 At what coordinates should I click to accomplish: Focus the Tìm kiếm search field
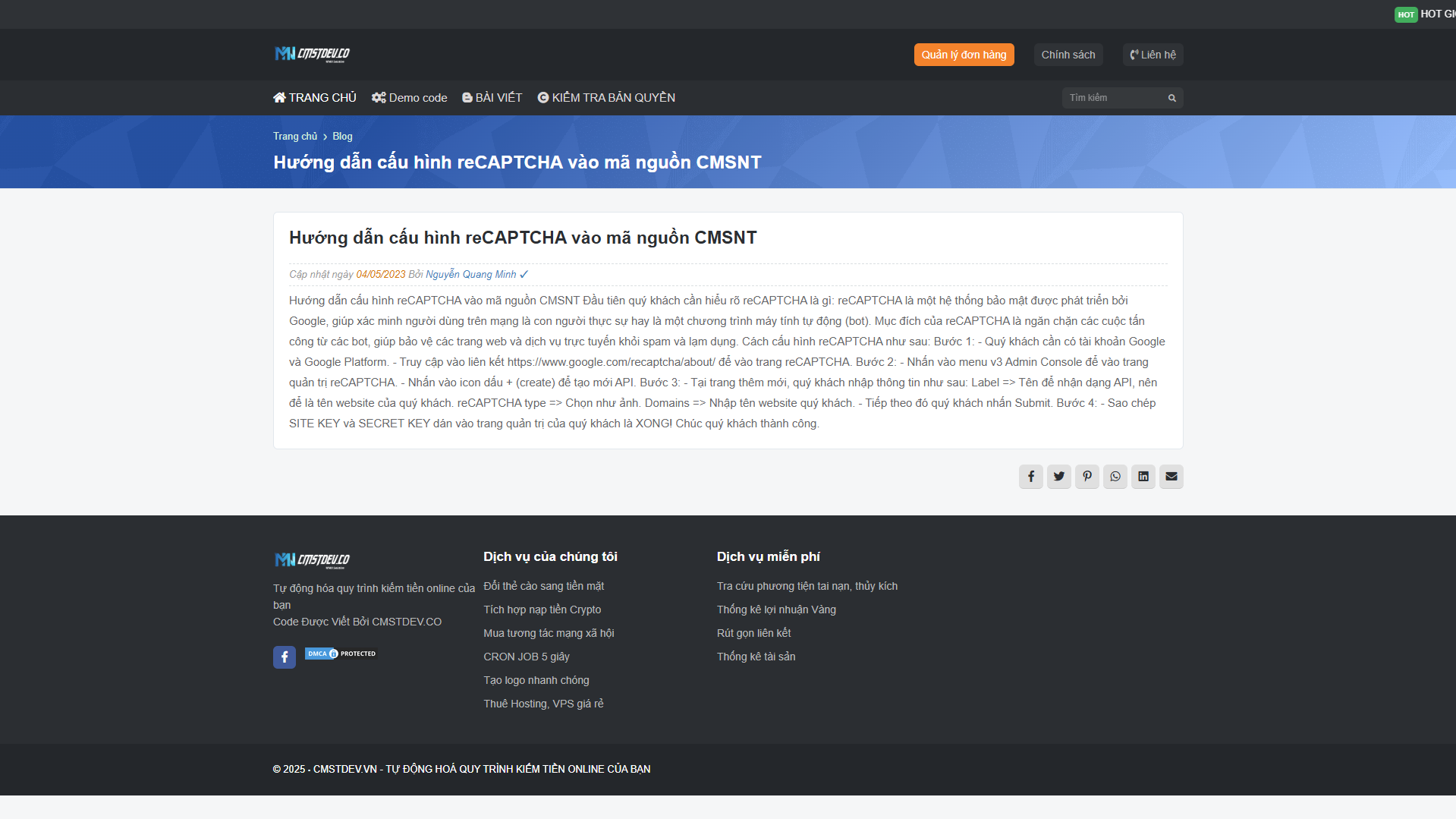pyautogui.click(x=1112, y=98)
